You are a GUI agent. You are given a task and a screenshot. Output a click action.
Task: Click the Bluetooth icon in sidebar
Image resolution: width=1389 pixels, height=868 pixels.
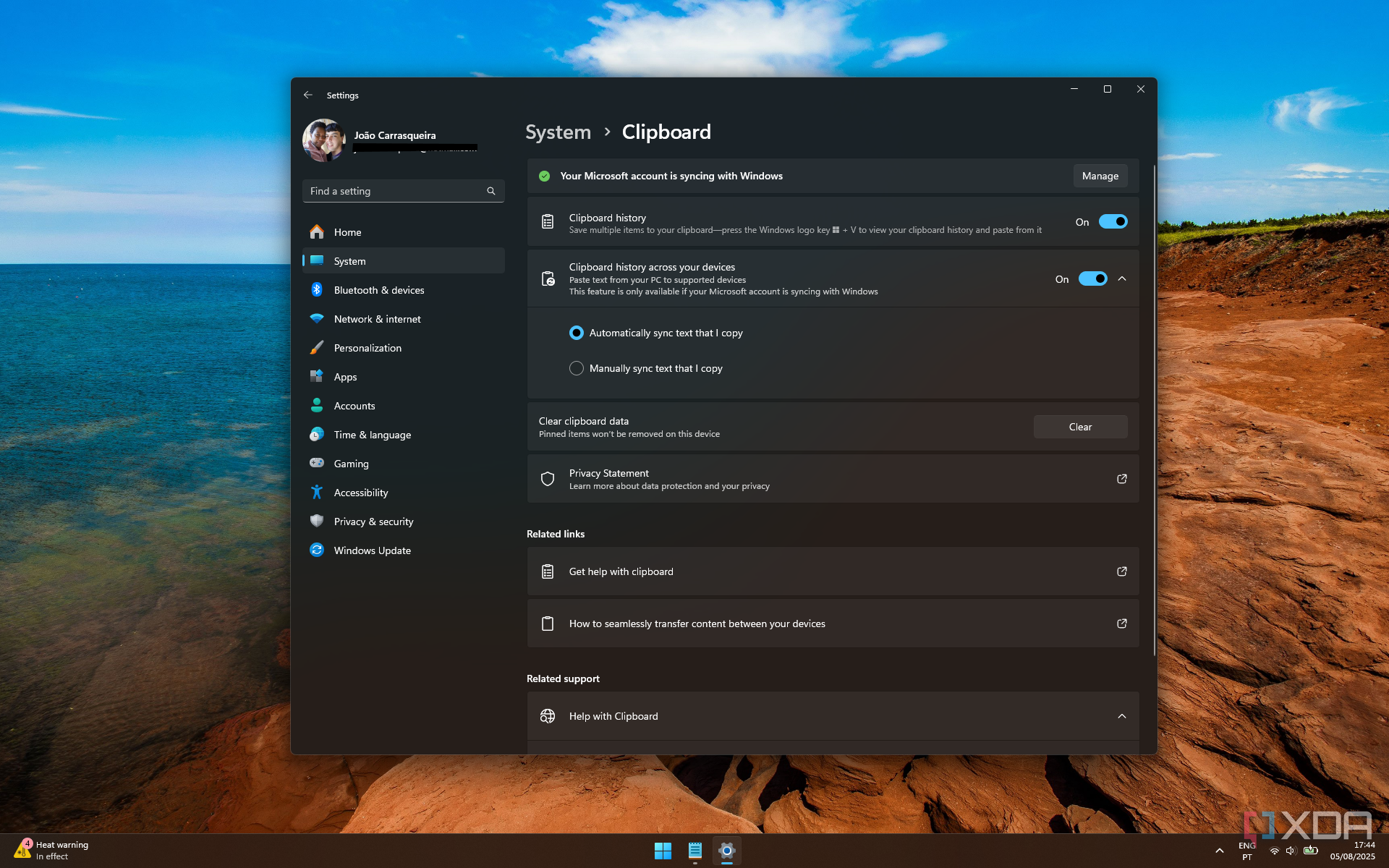(317, 289)
